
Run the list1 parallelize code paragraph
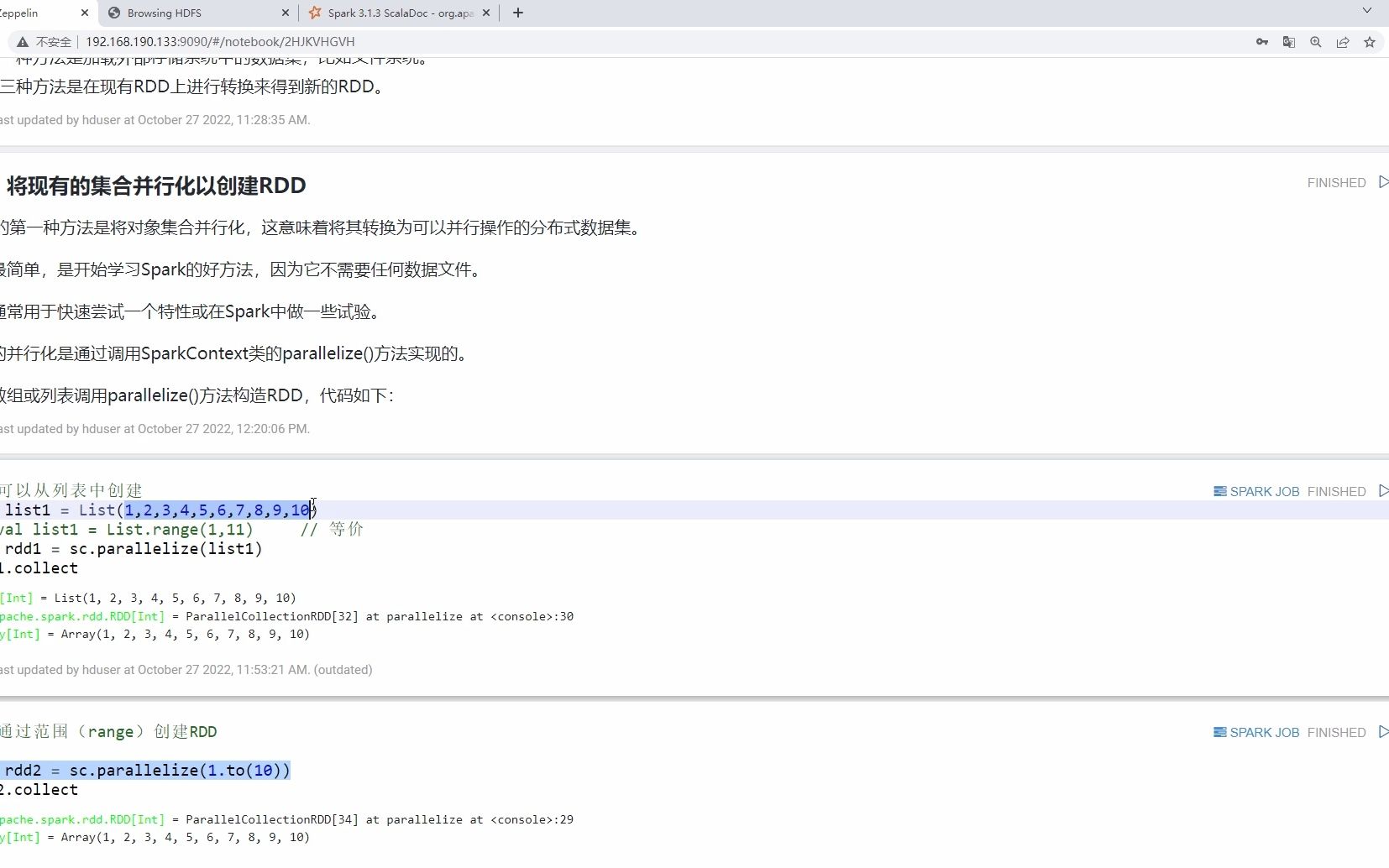1383,491
